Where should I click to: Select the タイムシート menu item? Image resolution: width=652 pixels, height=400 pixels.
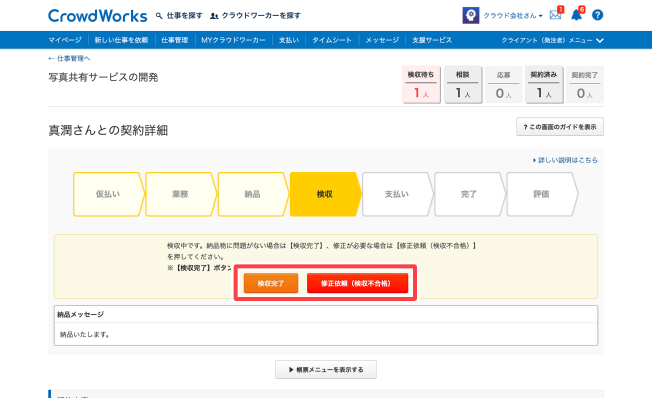[330, 40]
